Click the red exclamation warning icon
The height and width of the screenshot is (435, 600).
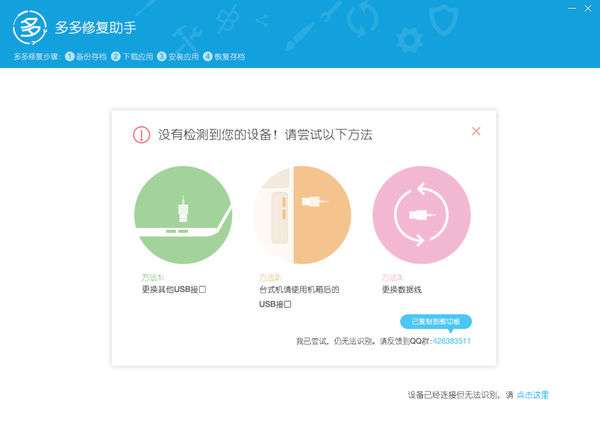tap(141, 135)
